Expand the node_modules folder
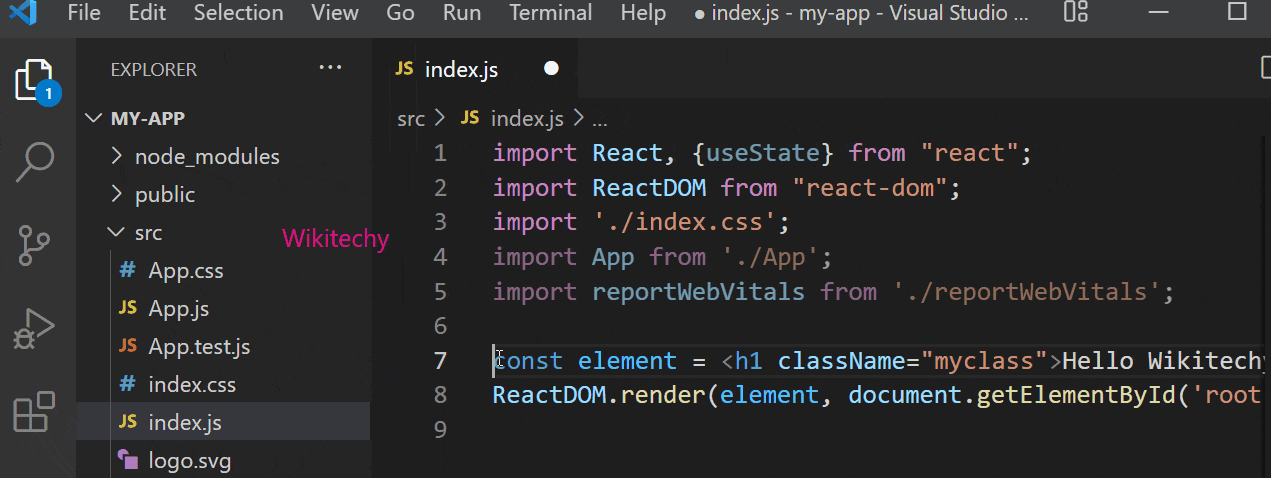This screenshot has width=1271, height=478. coord(207,157)
